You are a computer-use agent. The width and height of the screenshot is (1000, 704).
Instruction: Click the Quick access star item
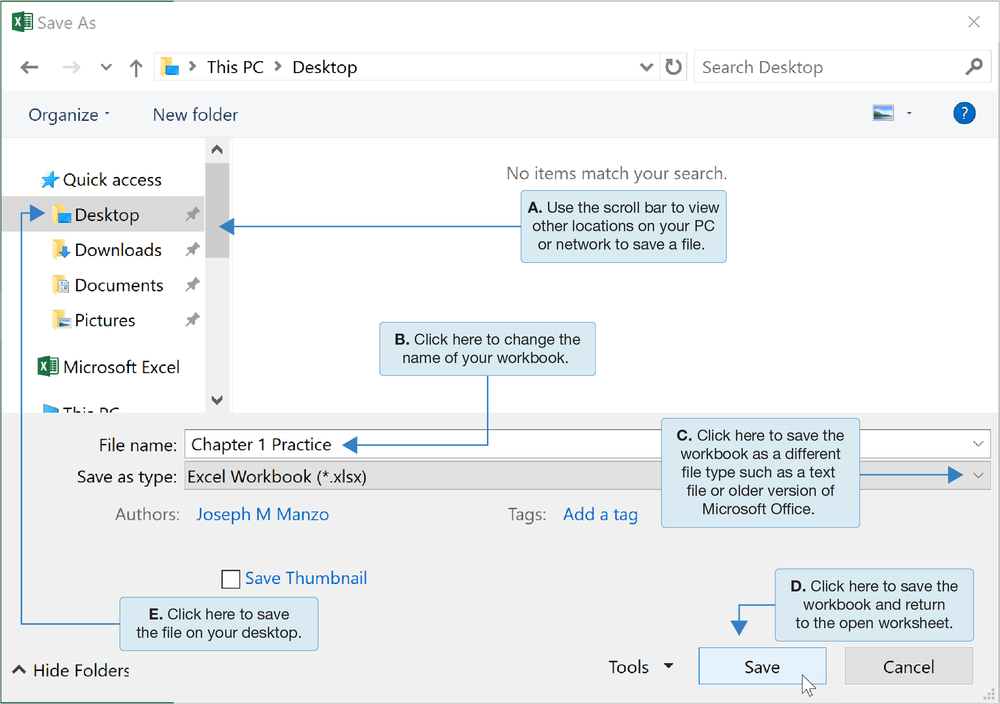(x=111, y=180)
